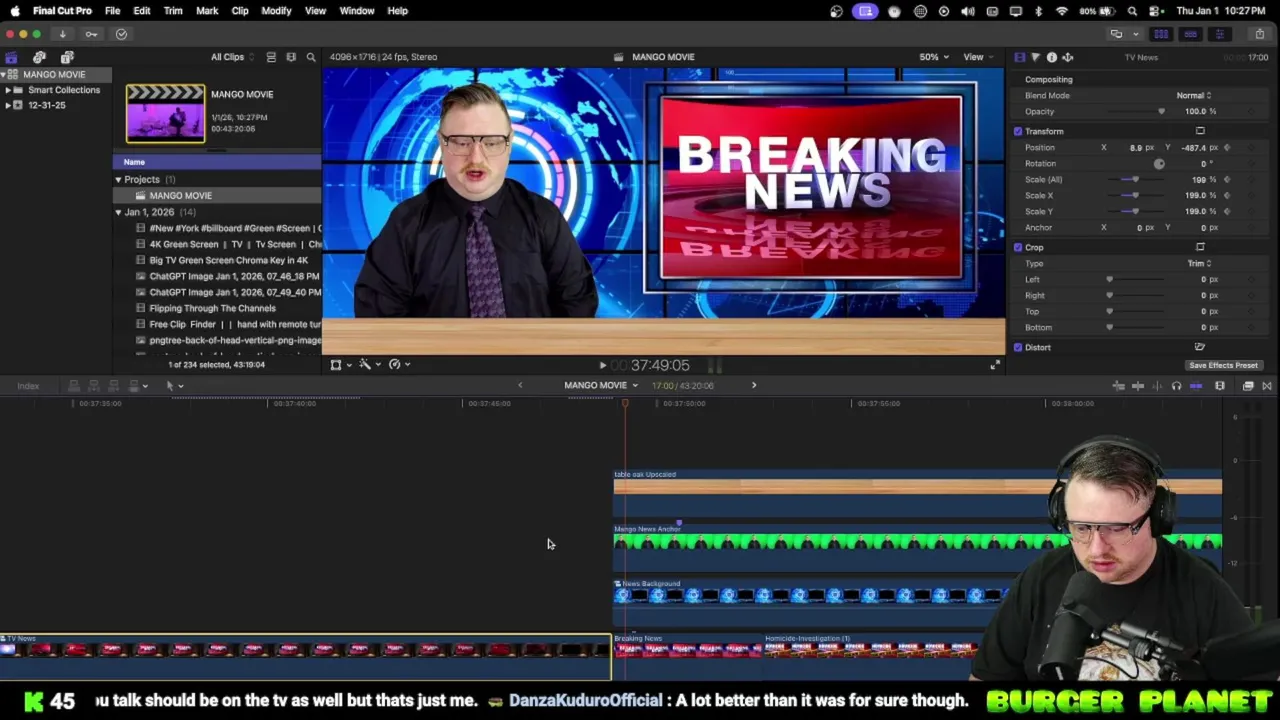Screen dimensions: 1280x720
Task: Click the Scale X slider
Action: pos(1135,195)
